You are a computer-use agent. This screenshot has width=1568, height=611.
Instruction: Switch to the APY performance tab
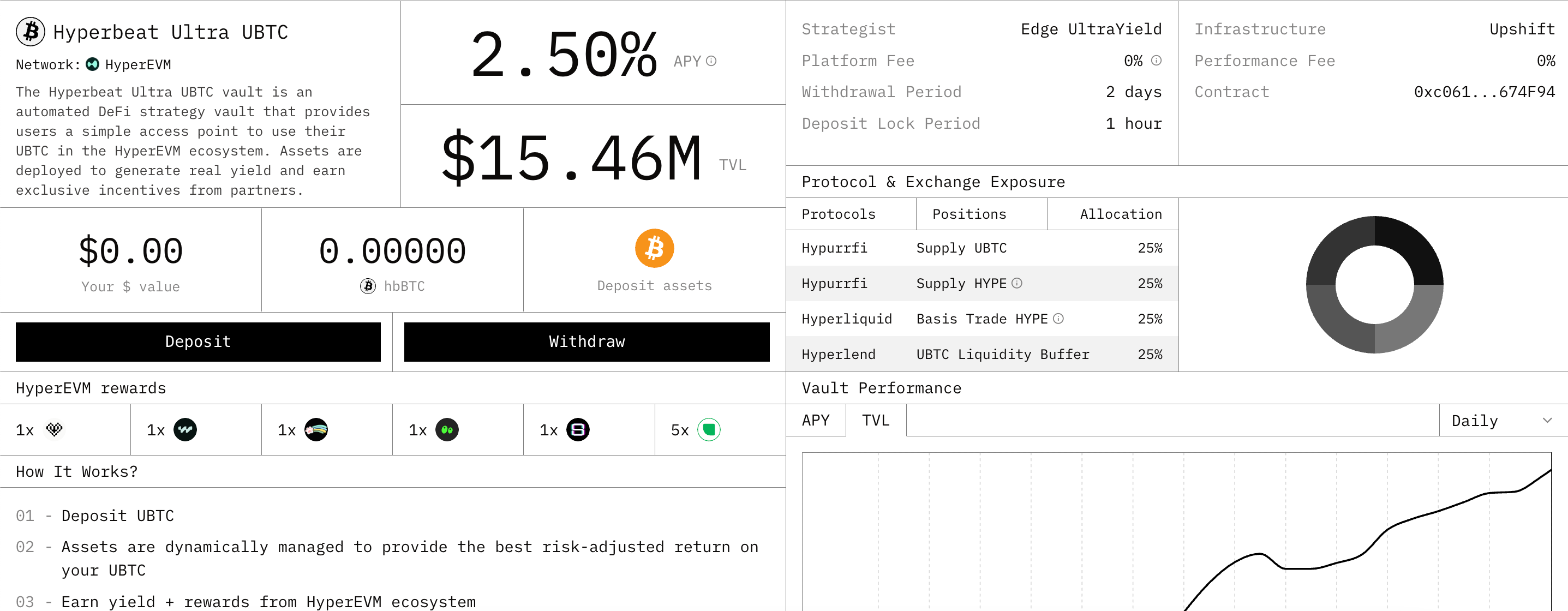[816, 421]
